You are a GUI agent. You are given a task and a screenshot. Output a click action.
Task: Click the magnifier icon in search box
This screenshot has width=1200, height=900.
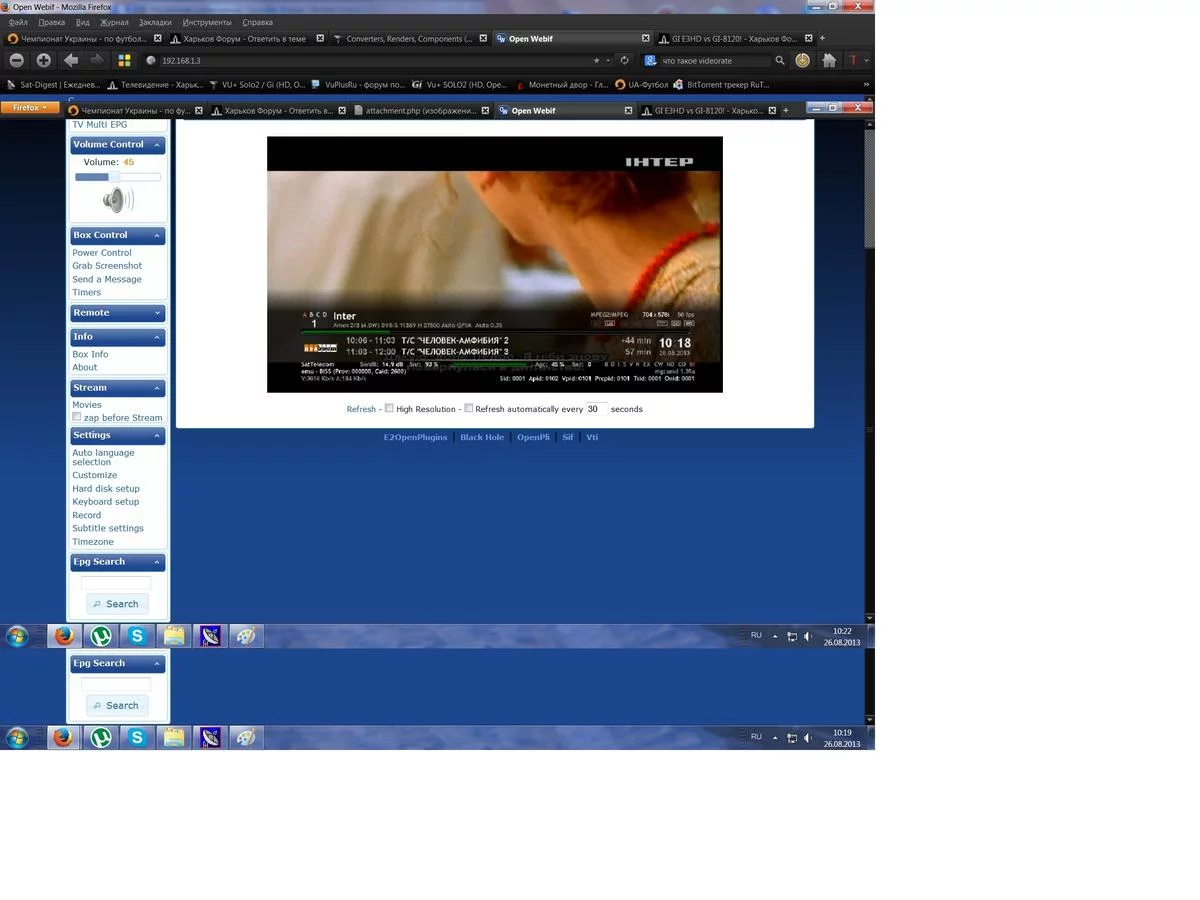[x=780, y=60]
